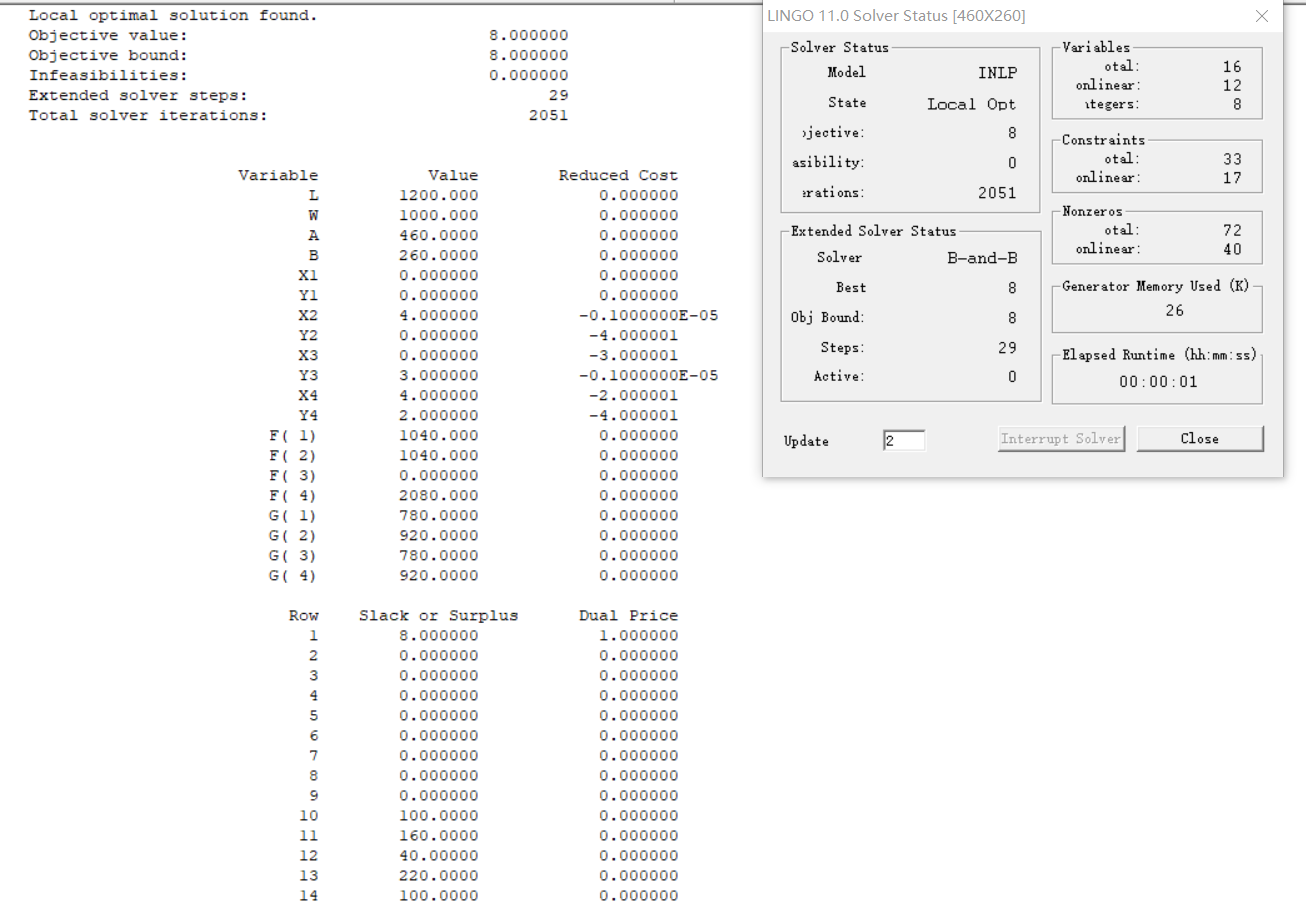Click 'Extended Solver Status' group label
Screen dimensions: 1306x910
pos(873,231)
